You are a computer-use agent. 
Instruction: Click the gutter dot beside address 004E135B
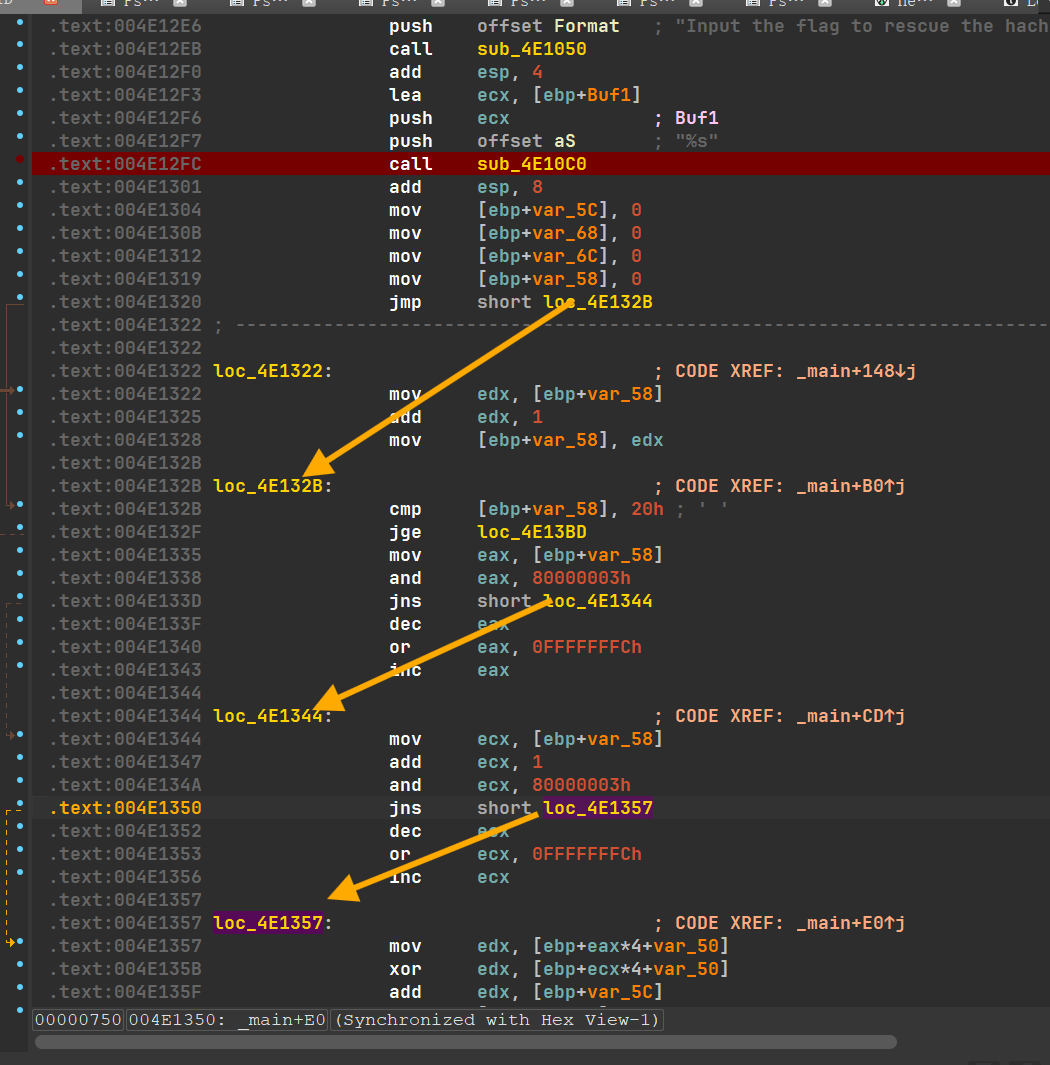click(21, 969)
